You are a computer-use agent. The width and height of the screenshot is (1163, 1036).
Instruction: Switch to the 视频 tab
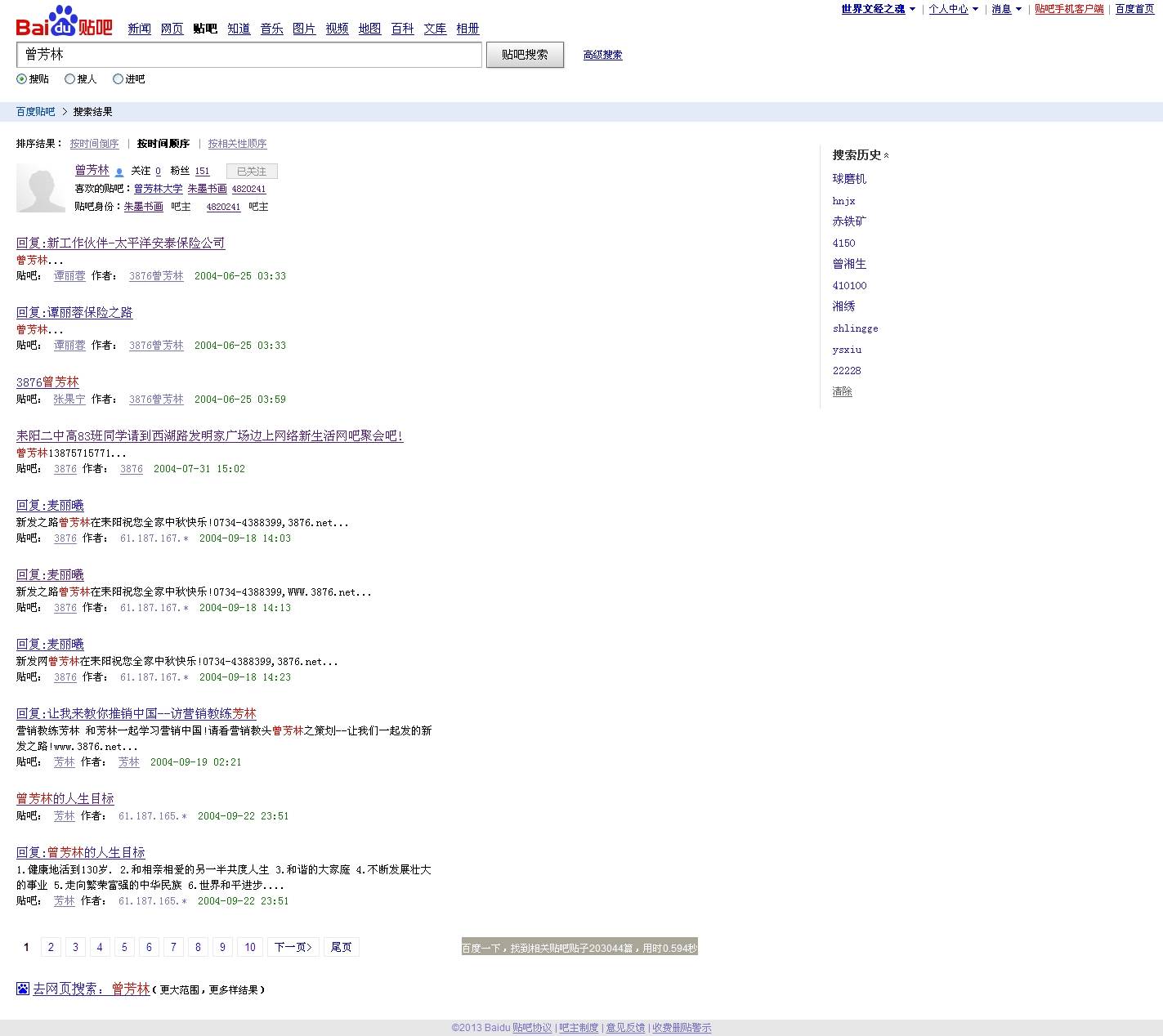tap(337, 29)
